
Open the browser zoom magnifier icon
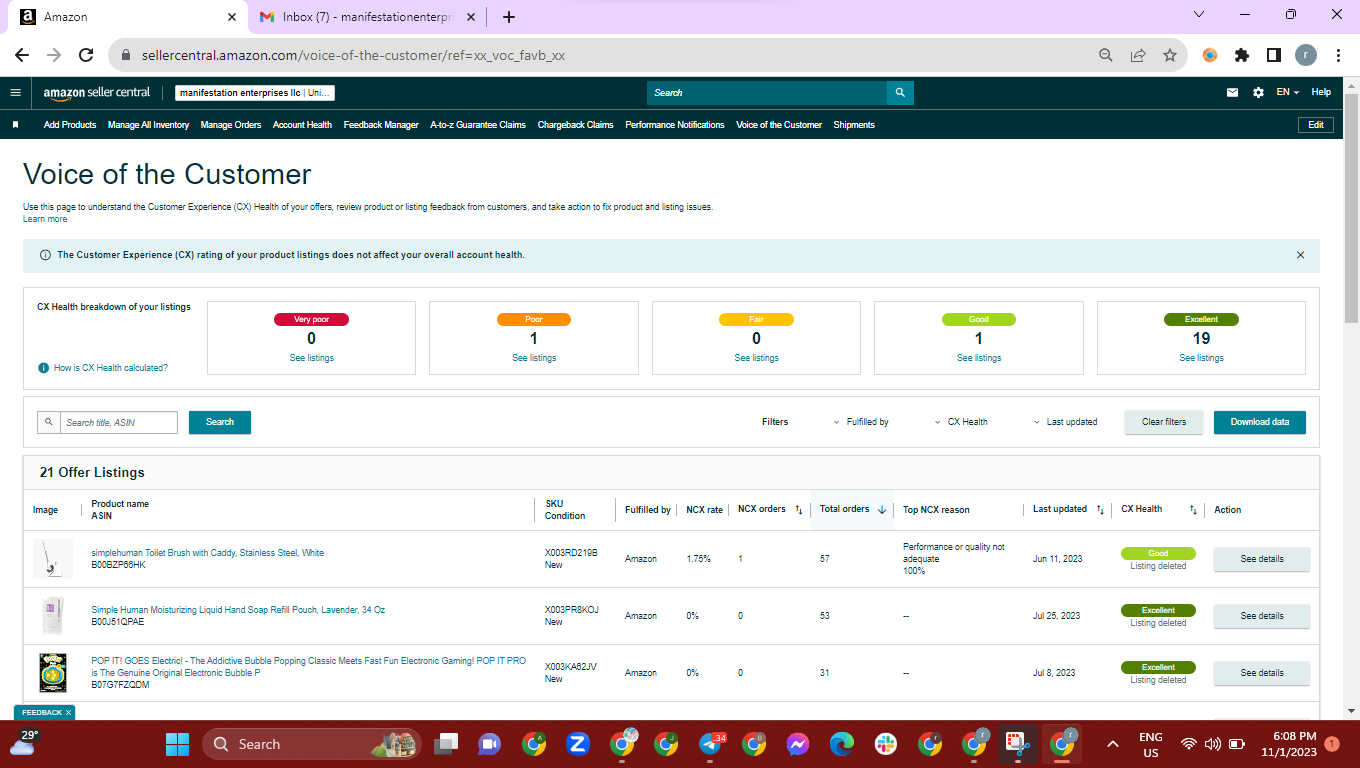1106,55
